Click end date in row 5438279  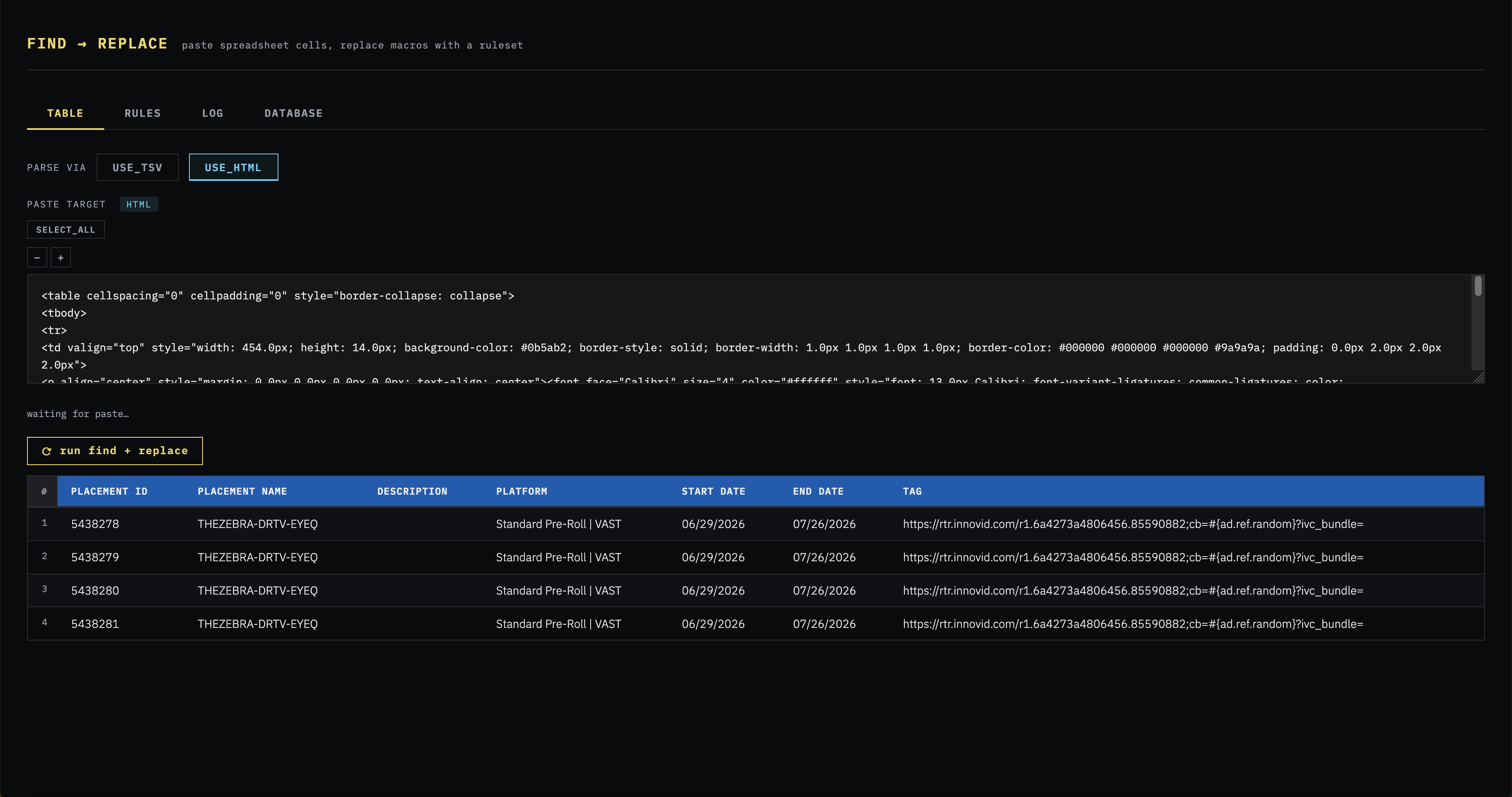coord(824,557)
